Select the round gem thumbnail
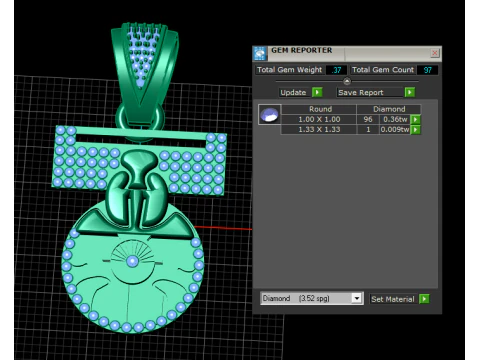The width and height of the screenshot is (480, 360). pos(269,115)
